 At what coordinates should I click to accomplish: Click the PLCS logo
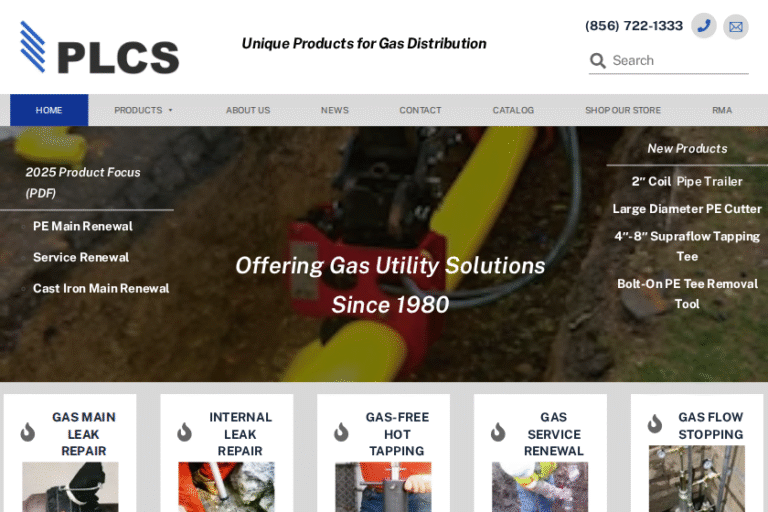coord(100,48)
